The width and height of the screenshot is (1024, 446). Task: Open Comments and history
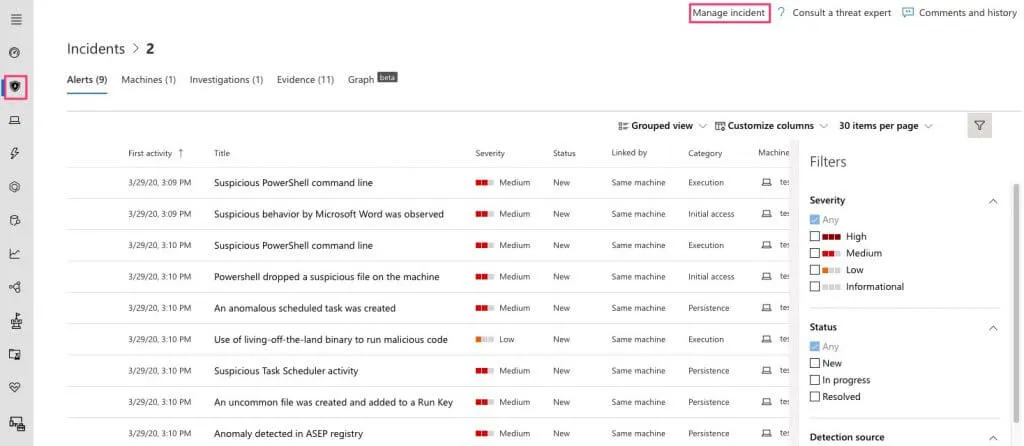tap(959, 13)
